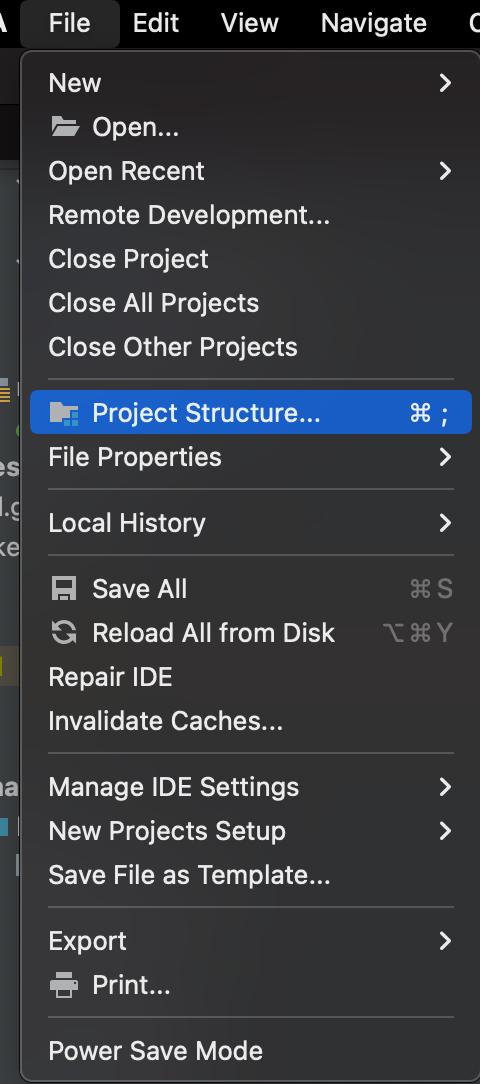Open the Manage IDE Settings submenu
Image resolution: width=480 pixels, height=1084 pixels.
click(x=251, y=787)
